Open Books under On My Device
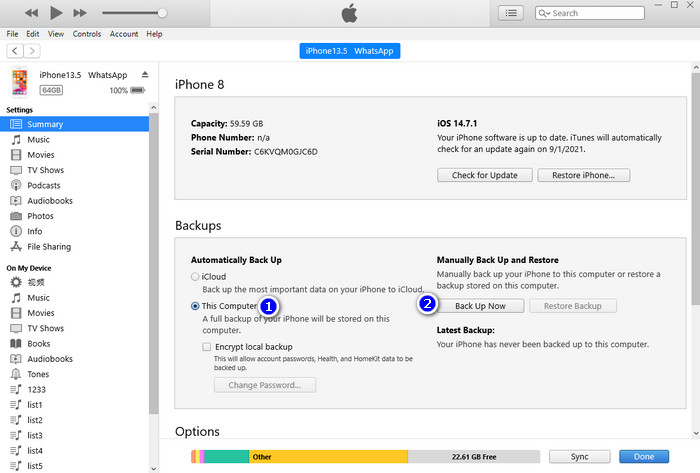The image size is (700, 473). 74,344
